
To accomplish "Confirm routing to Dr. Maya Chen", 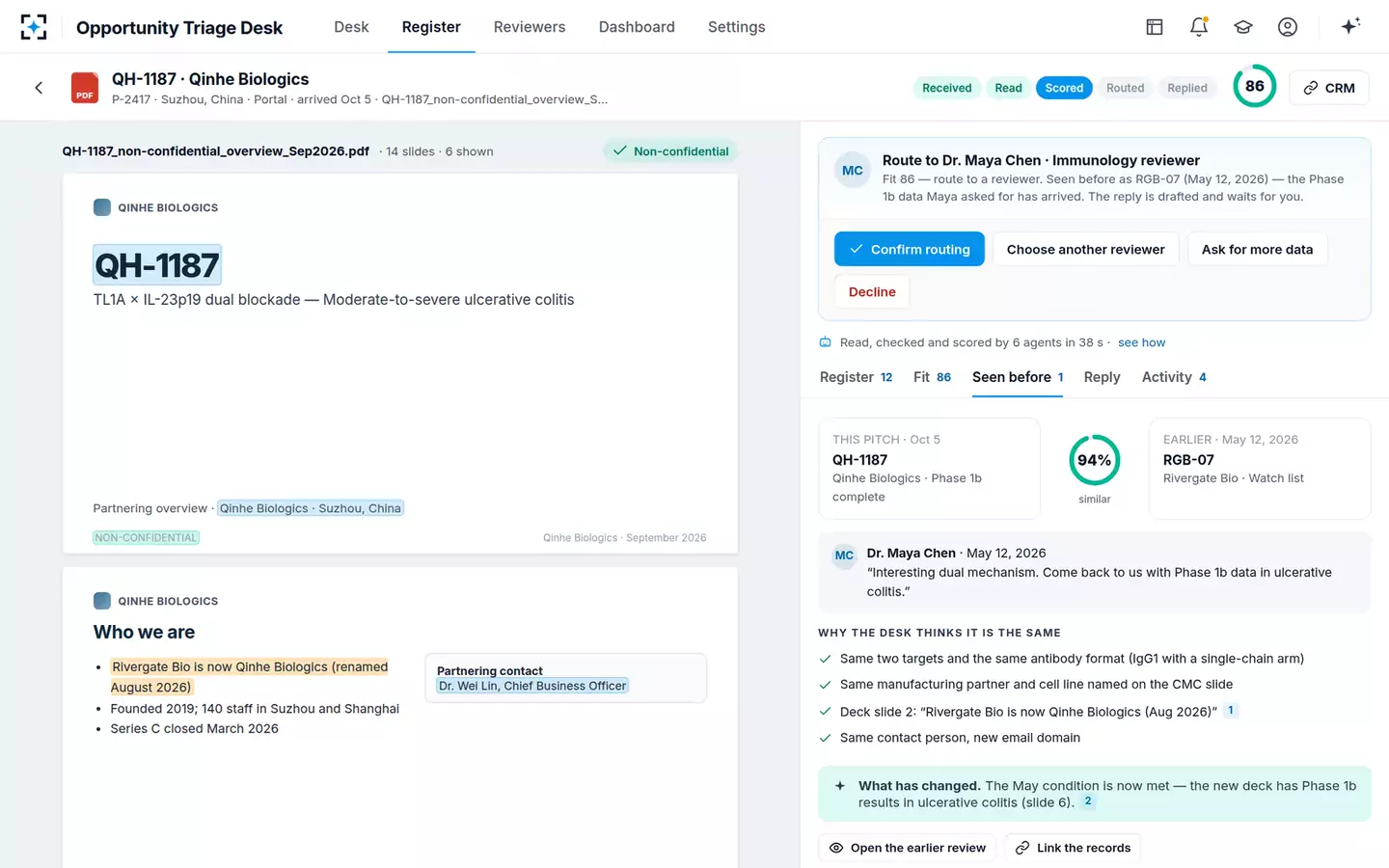I will coord(909,249).
